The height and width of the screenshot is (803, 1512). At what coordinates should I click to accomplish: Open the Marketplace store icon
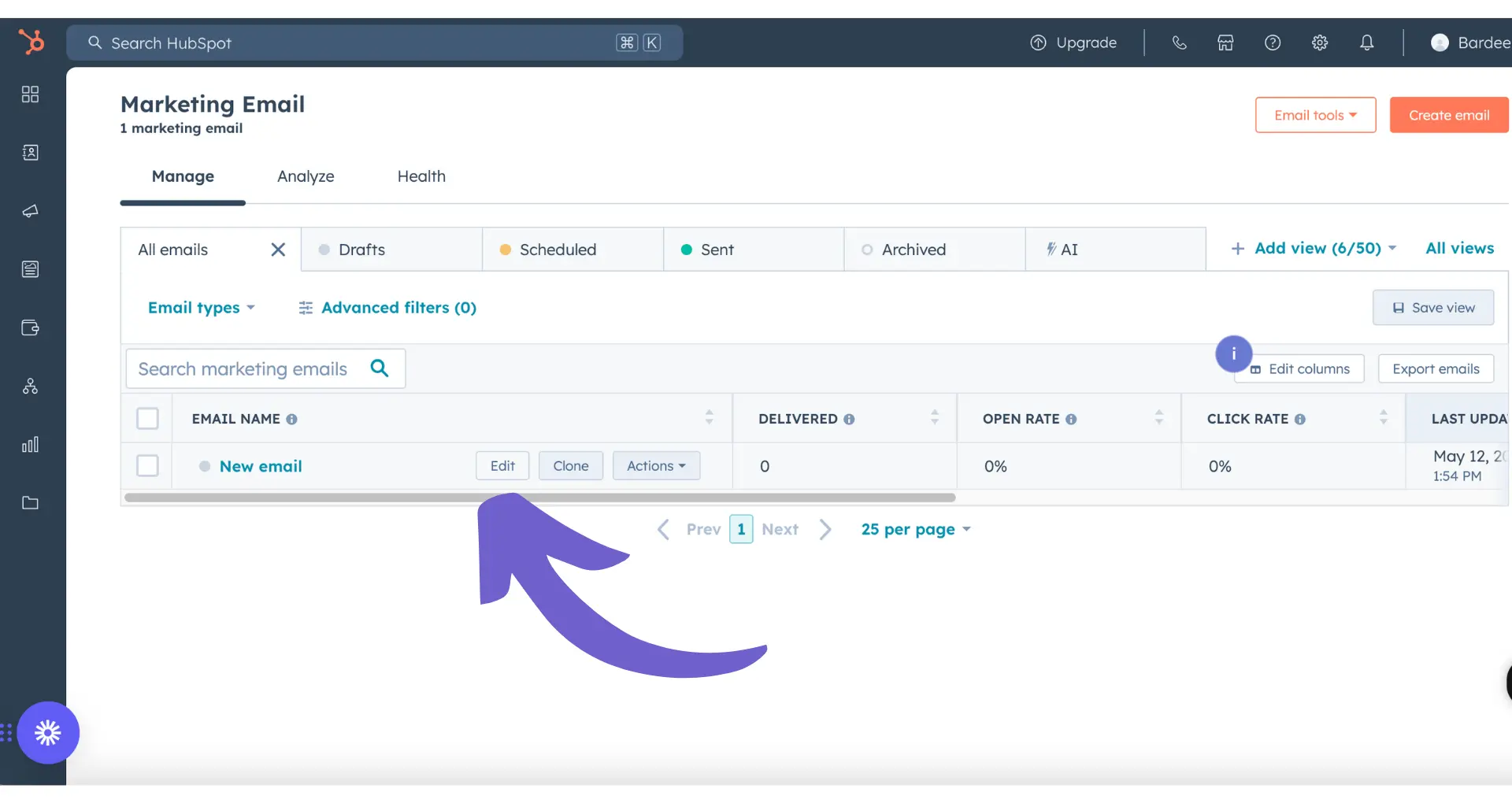[x=1225, y=43]
